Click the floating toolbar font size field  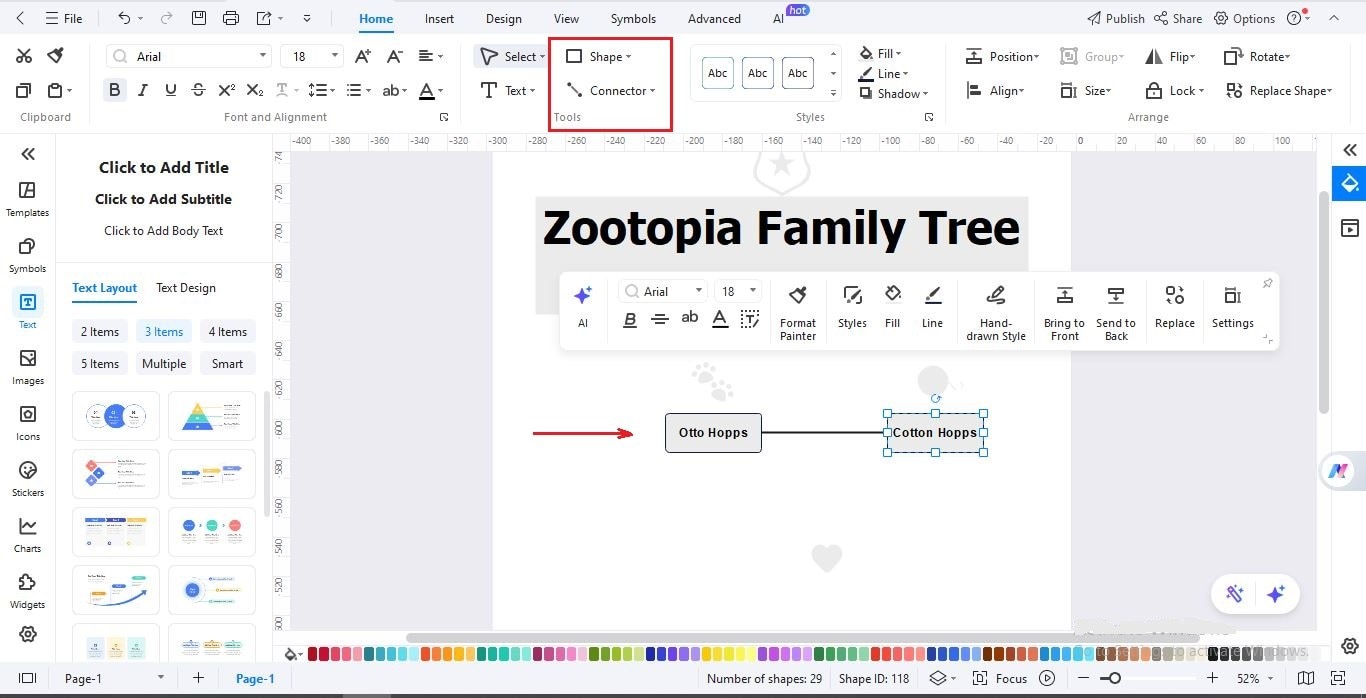point(739,291)
